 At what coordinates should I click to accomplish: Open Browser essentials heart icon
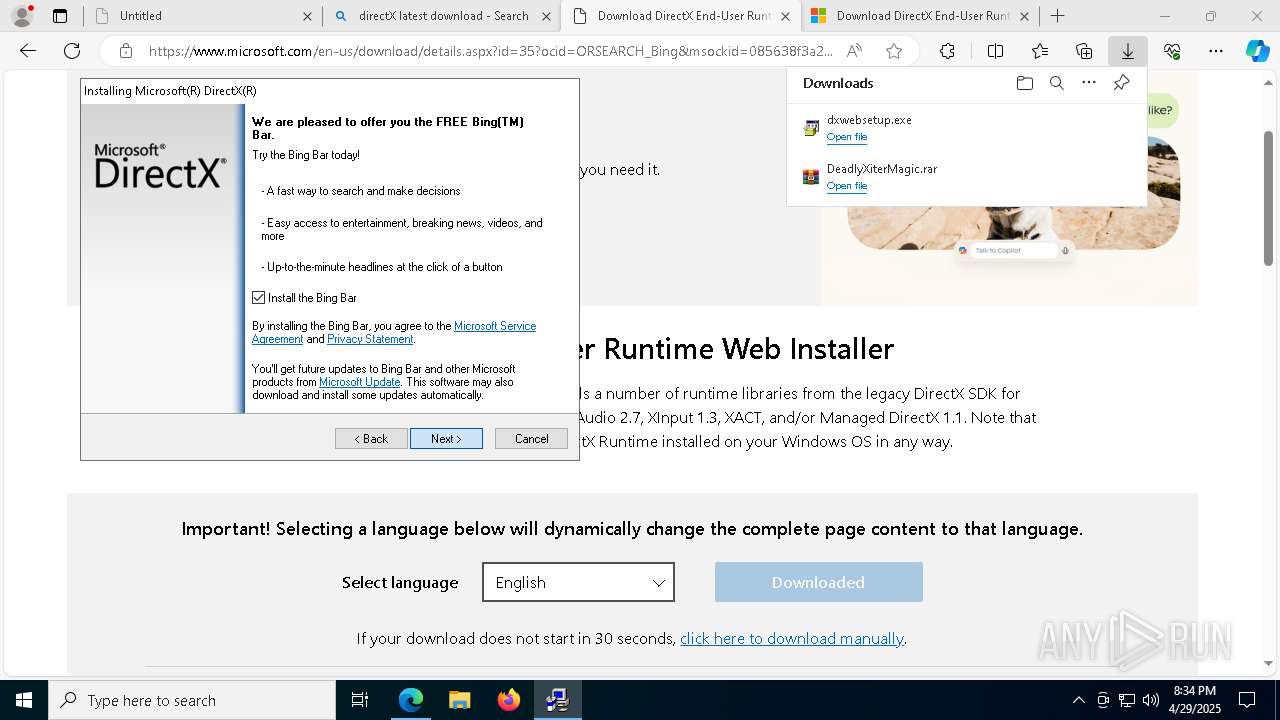[x=1172, y=51]
